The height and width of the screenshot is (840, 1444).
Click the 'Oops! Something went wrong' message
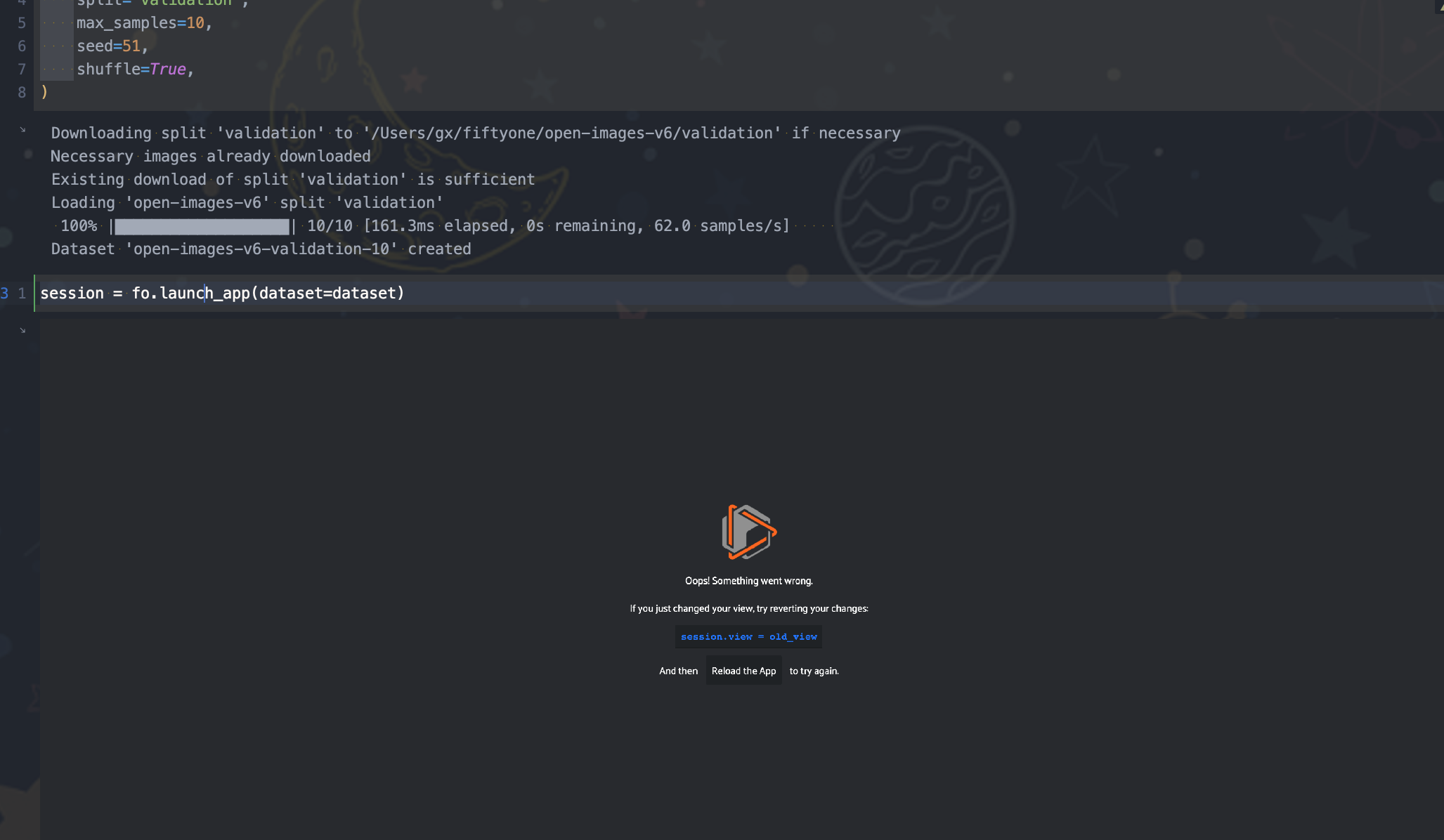(x=748, y=580)
